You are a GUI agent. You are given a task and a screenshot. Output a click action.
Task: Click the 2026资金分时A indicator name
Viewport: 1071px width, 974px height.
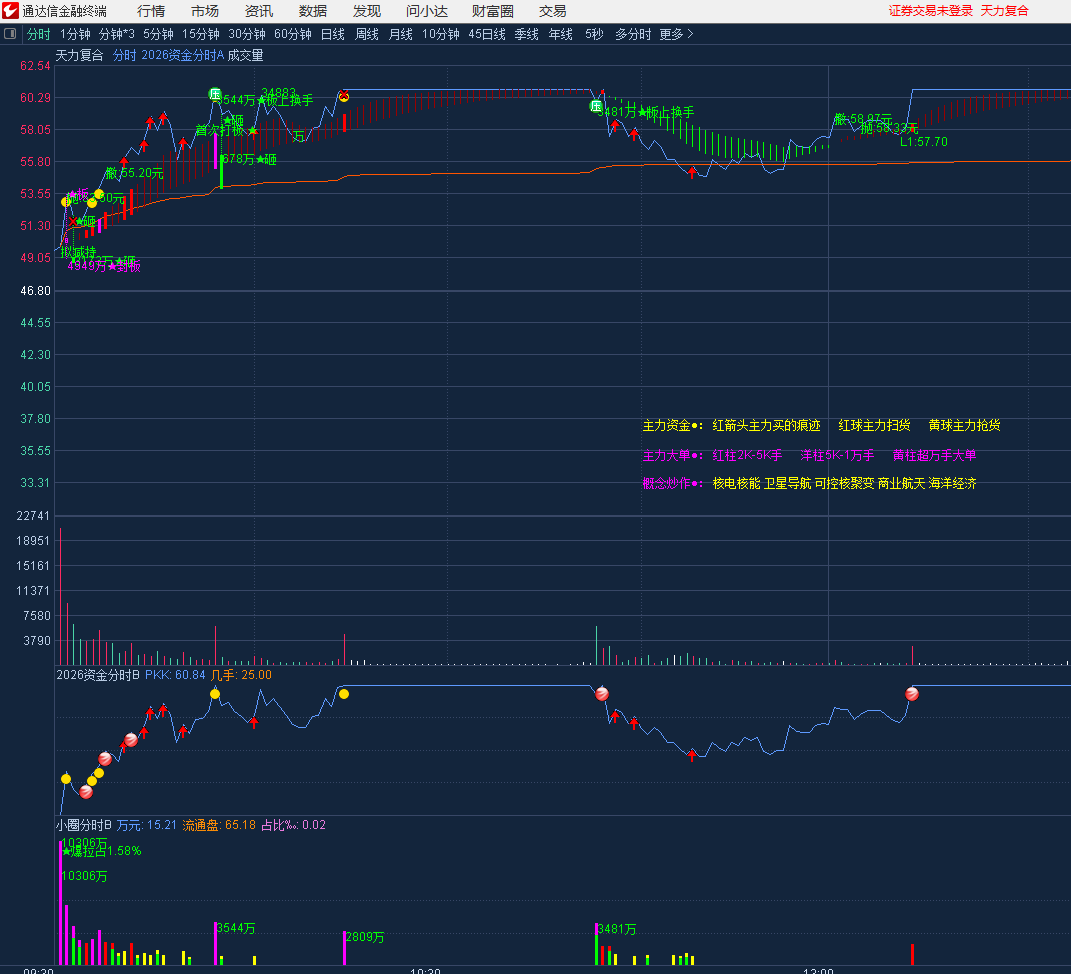click(183, 56)
